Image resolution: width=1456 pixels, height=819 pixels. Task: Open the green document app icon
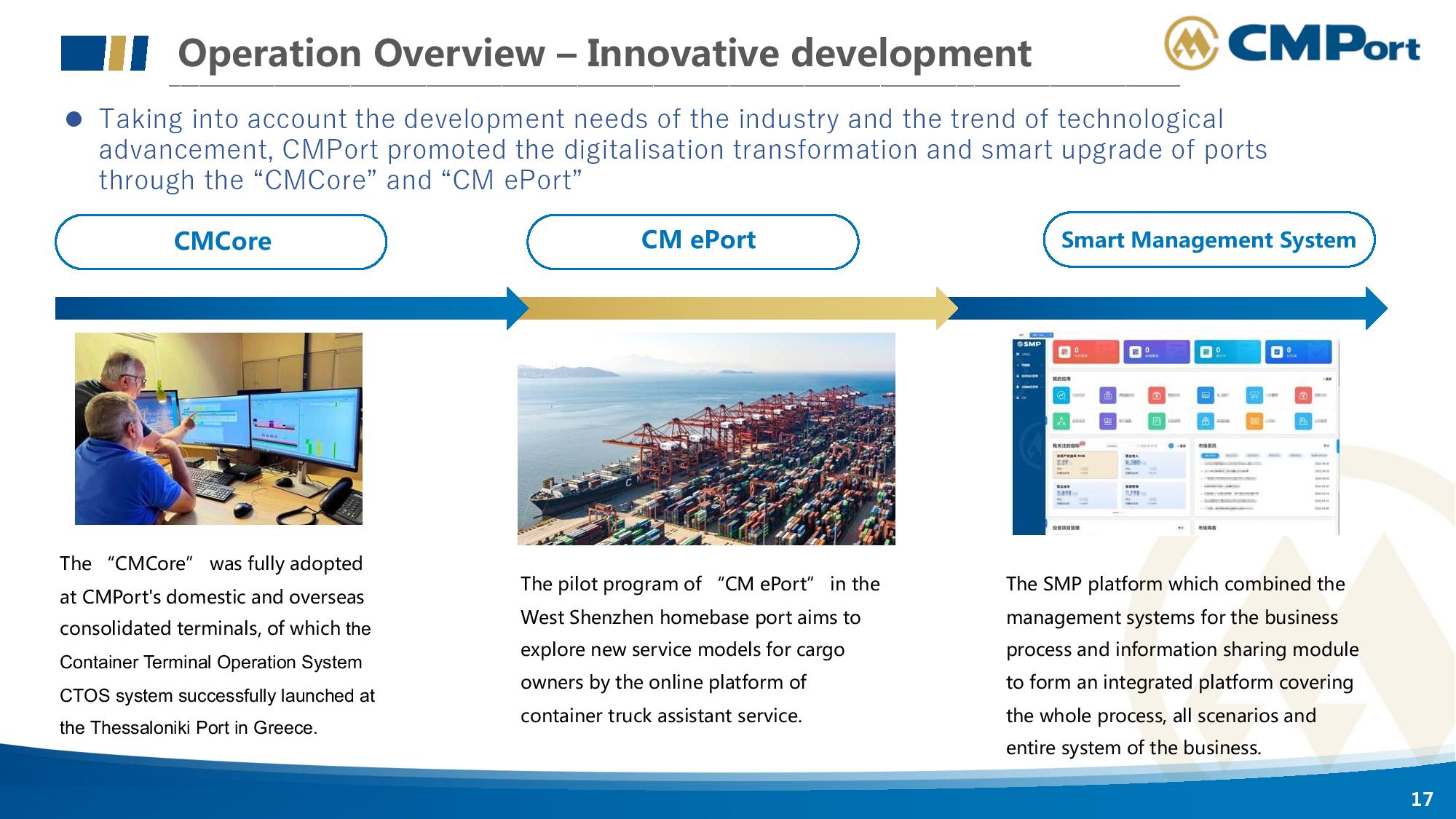1157,421
